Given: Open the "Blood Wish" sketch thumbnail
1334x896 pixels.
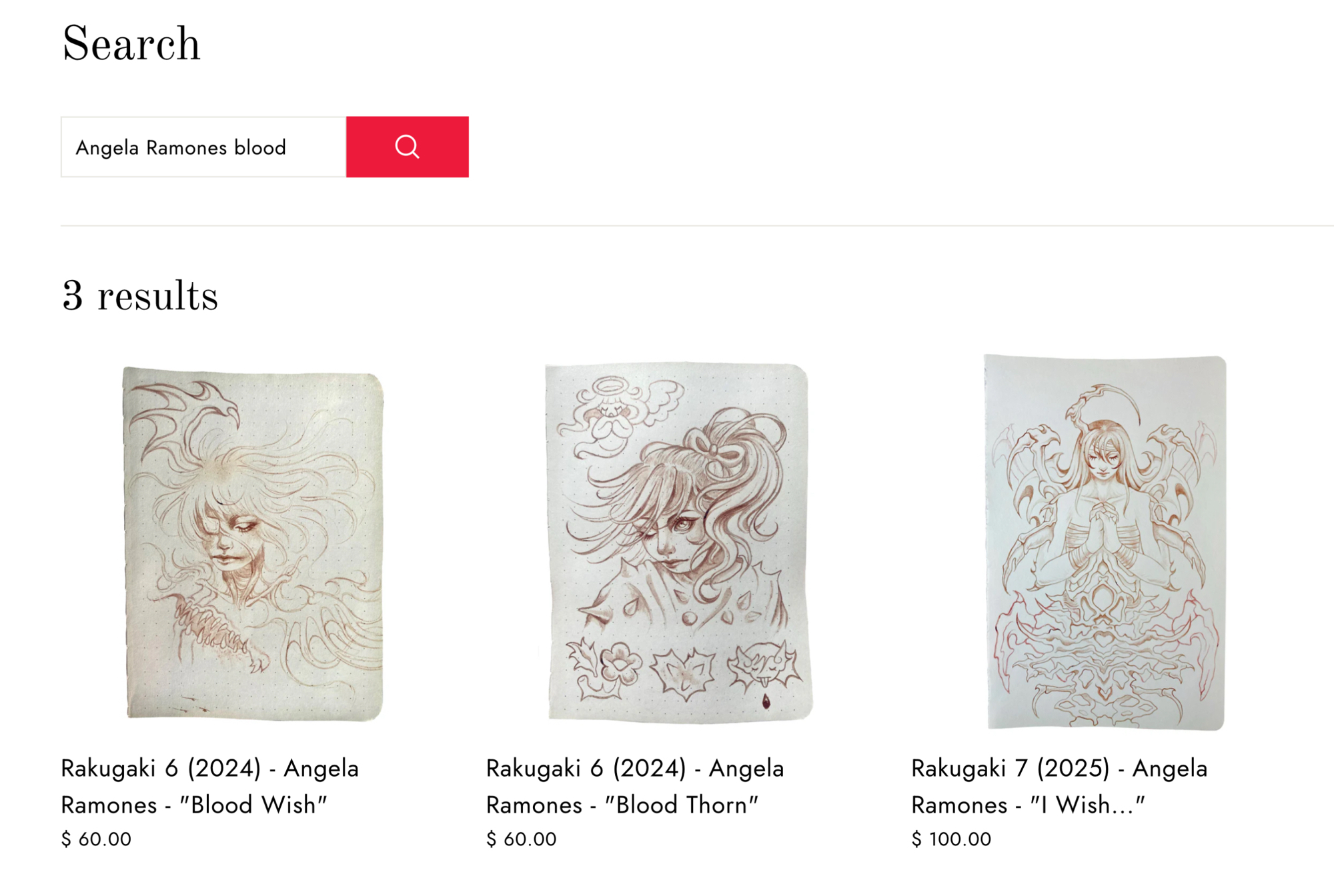Looking at the screenshot, I should pos(253,543).
